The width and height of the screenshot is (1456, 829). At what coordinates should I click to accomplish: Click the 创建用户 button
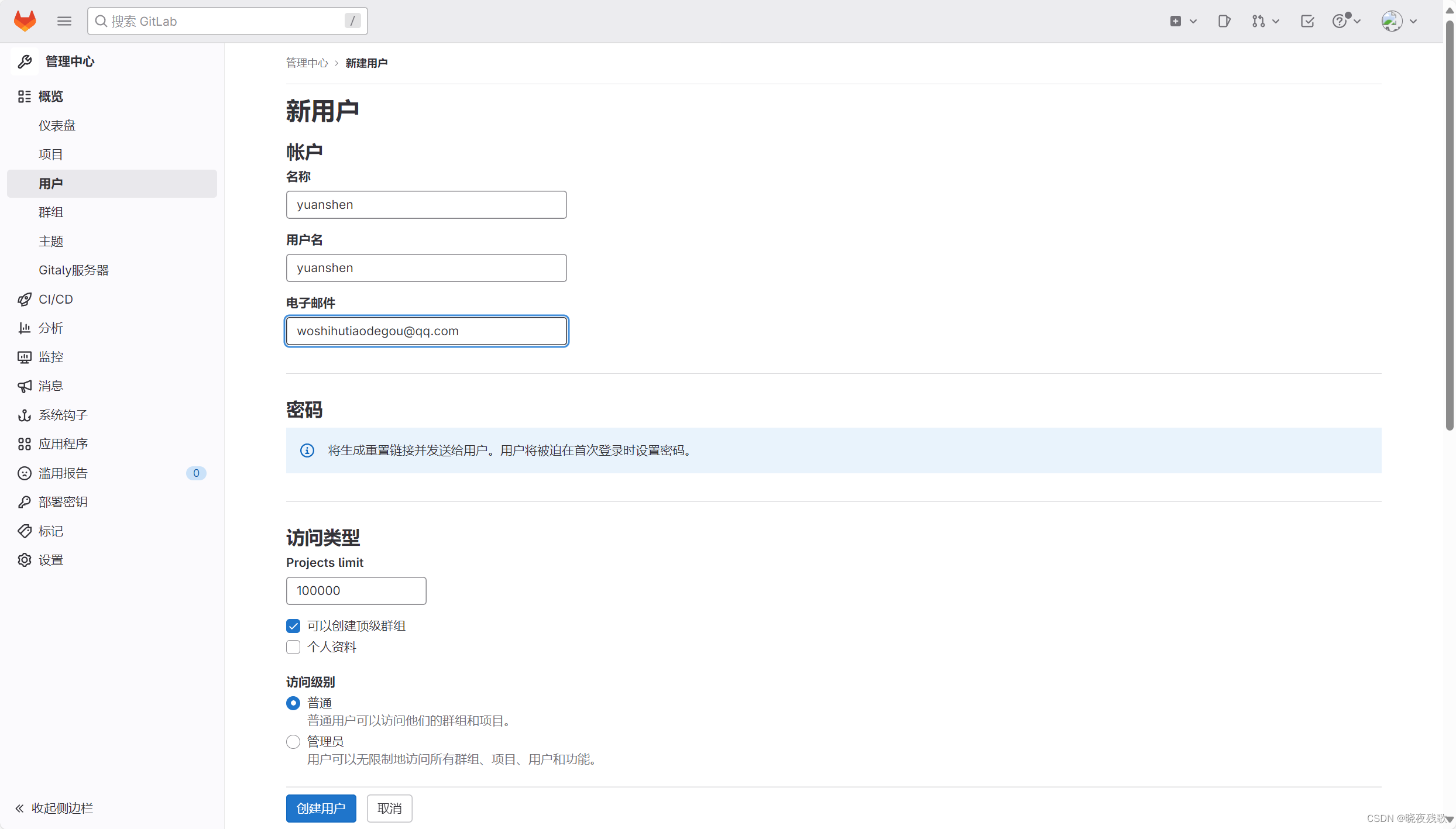pyautogui.click(x=321, y=809)
